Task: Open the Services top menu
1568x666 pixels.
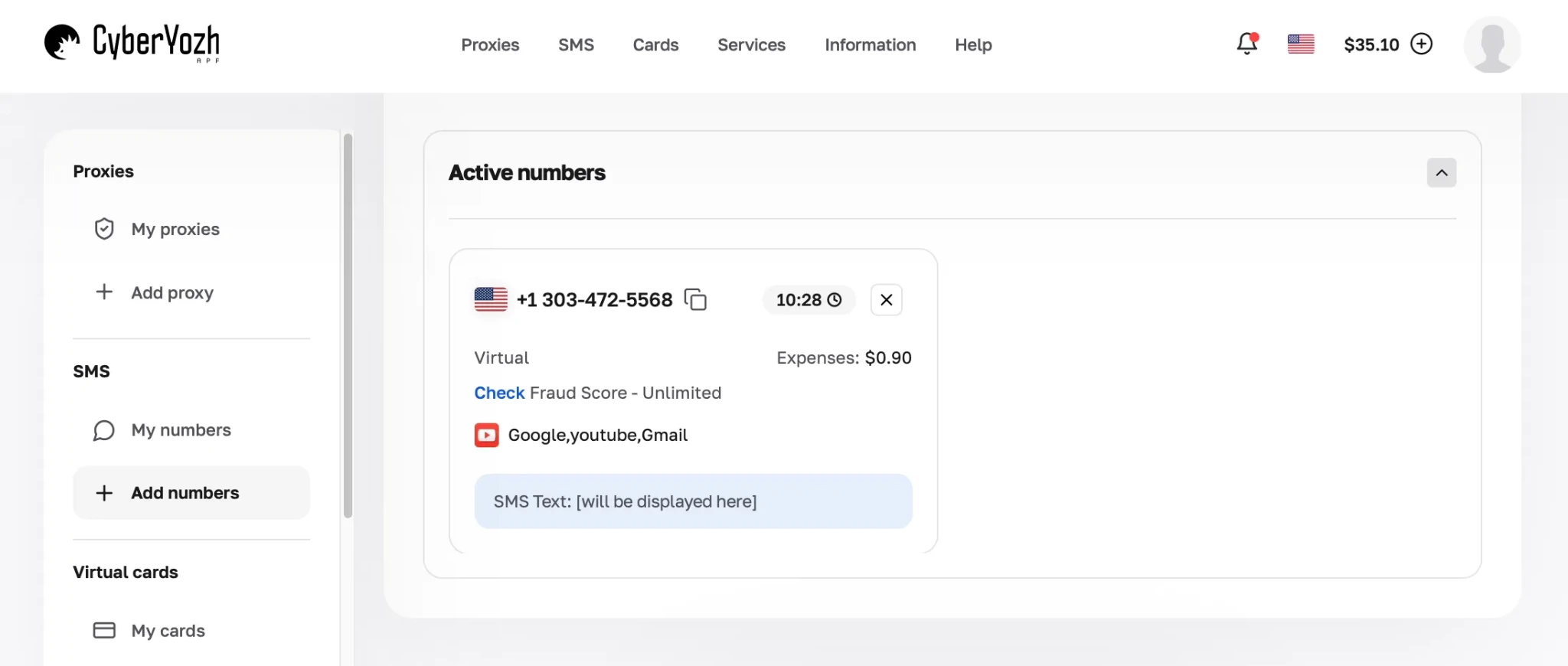Action: coord(751,45)
